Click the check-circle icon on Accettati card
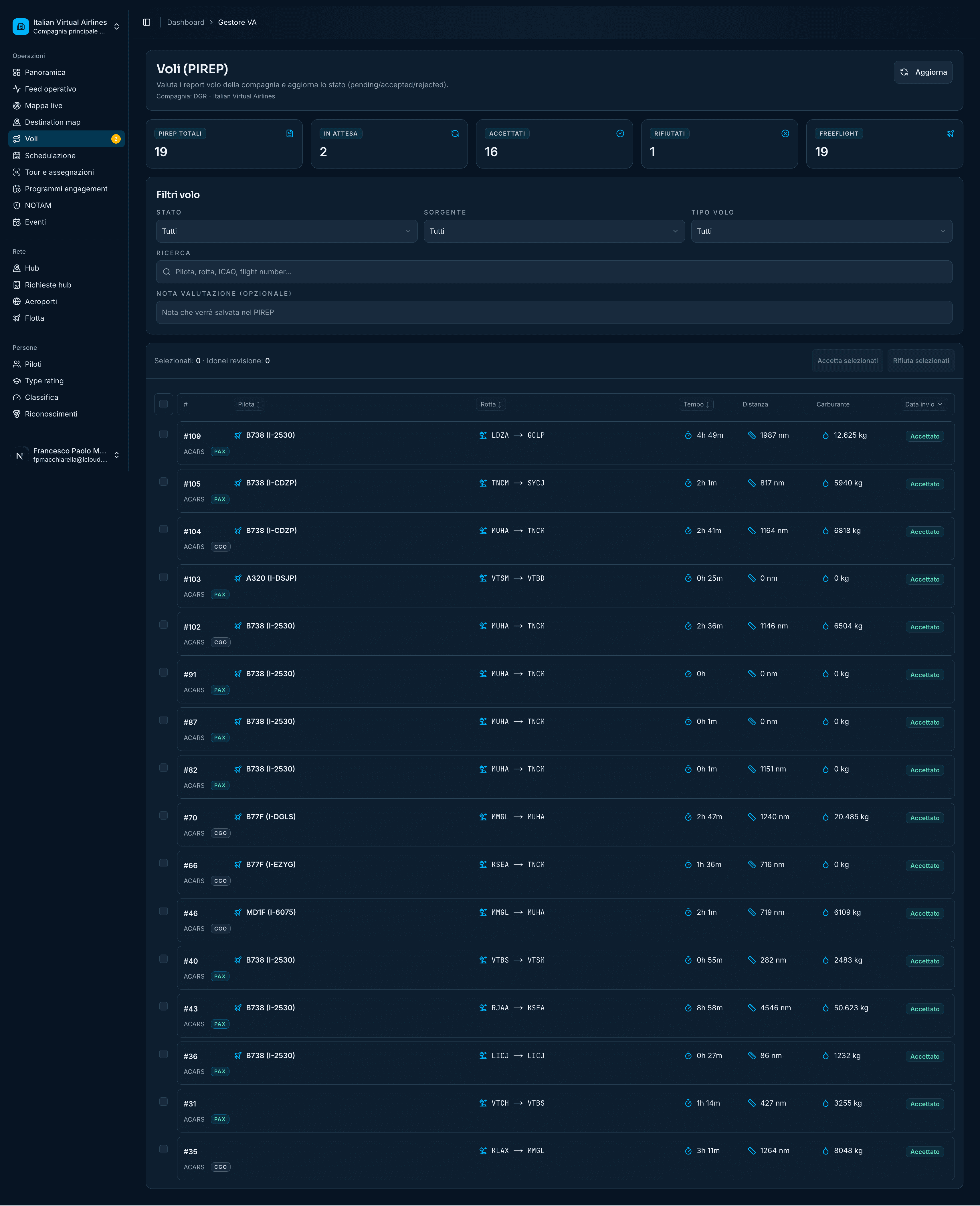 tap(620, 134)
